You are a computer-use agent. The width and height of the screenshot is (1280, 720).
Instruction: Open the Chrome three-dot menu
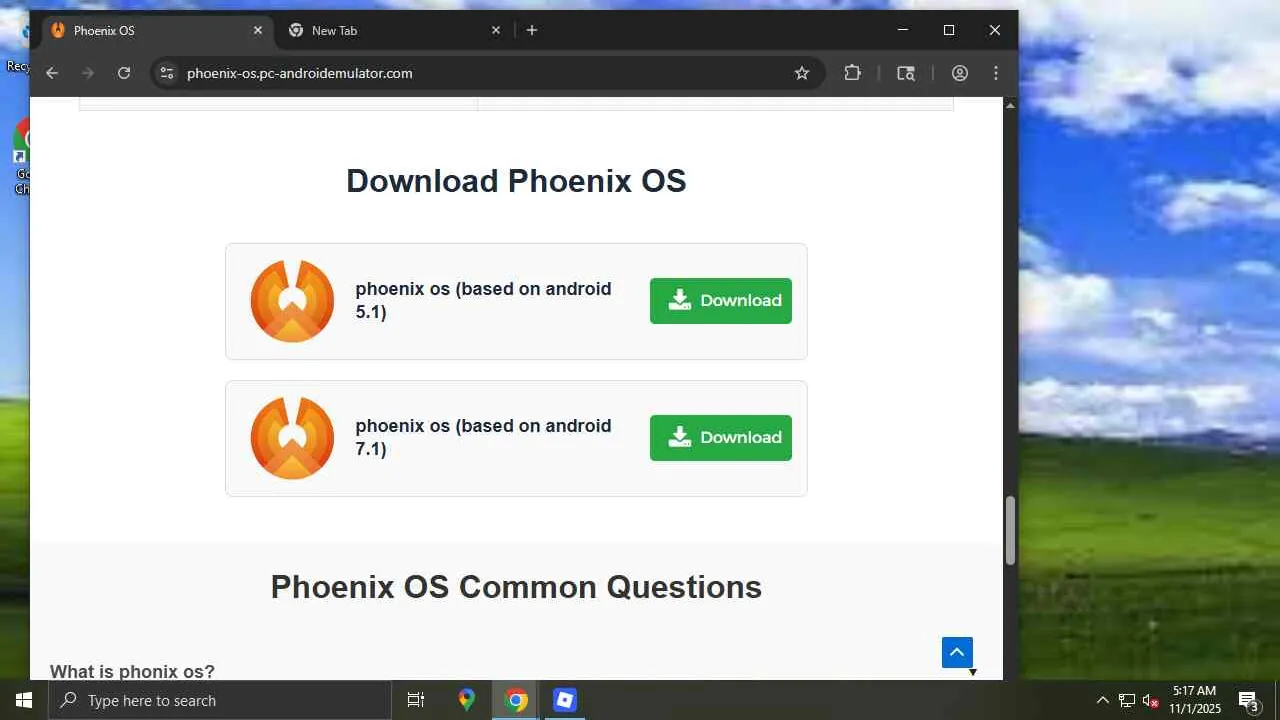[996, 73]
